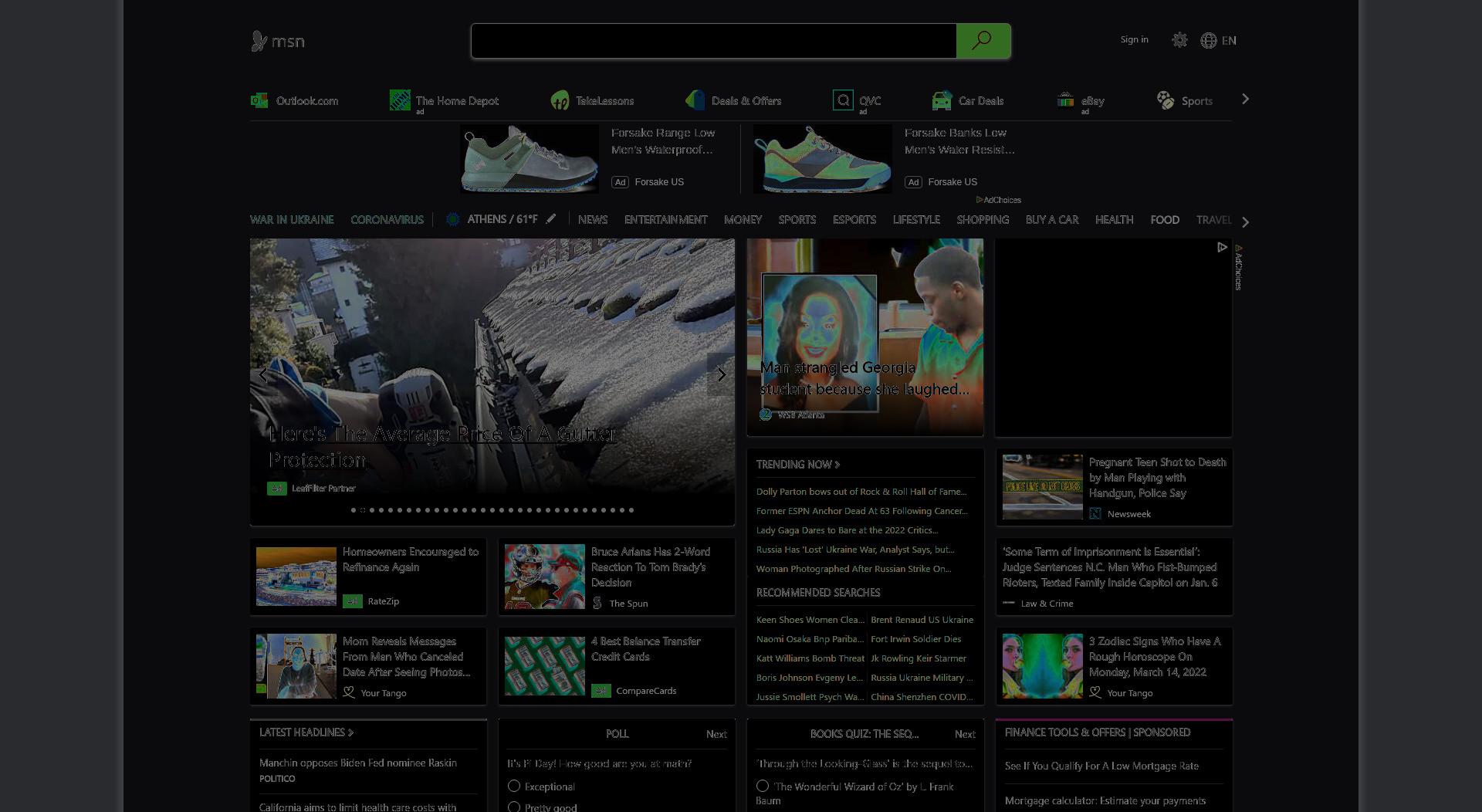The image size is (1482, 812).
Task: Switch to the Esports tab
Action: click(854, 220)
